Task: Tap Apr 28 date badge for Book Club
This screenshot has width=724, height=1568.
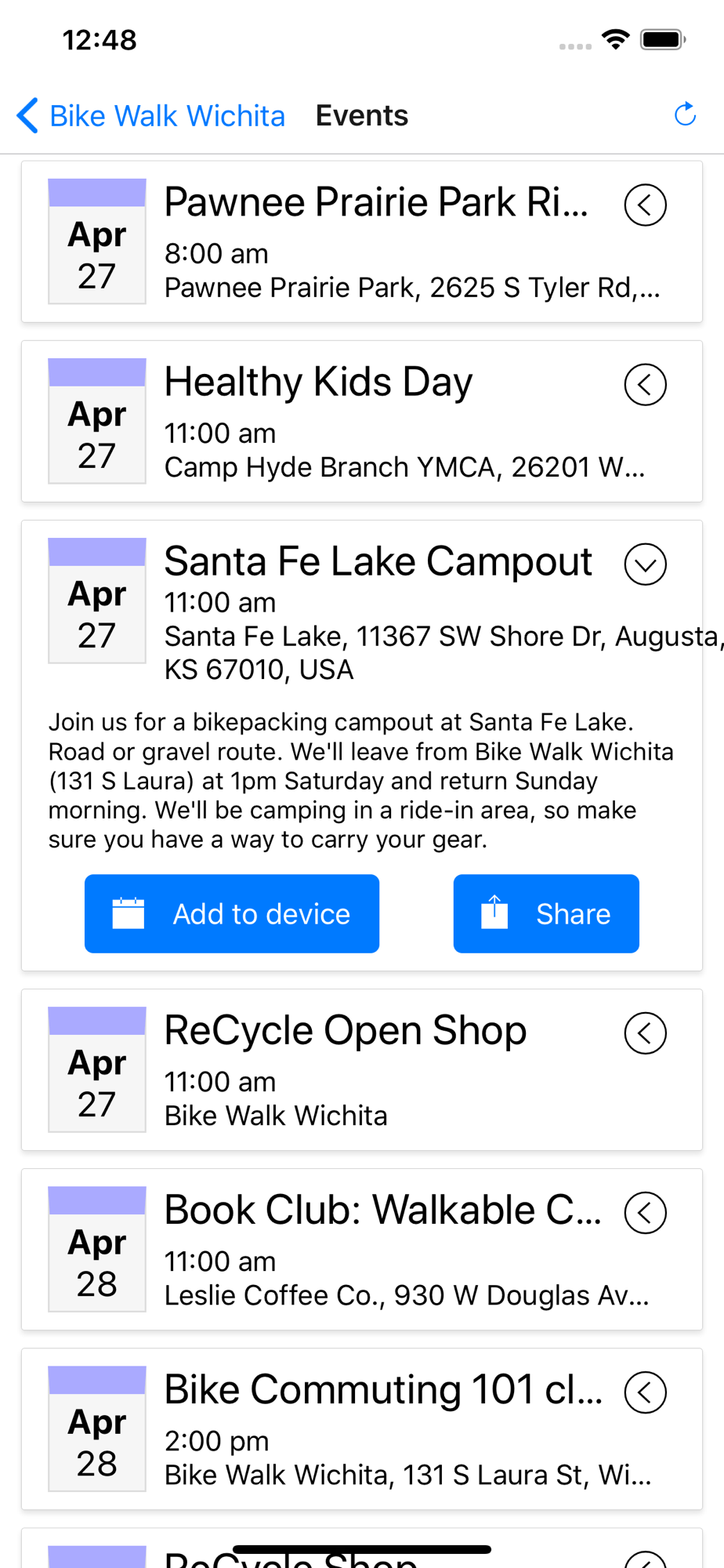Action: coord(97,1250)
